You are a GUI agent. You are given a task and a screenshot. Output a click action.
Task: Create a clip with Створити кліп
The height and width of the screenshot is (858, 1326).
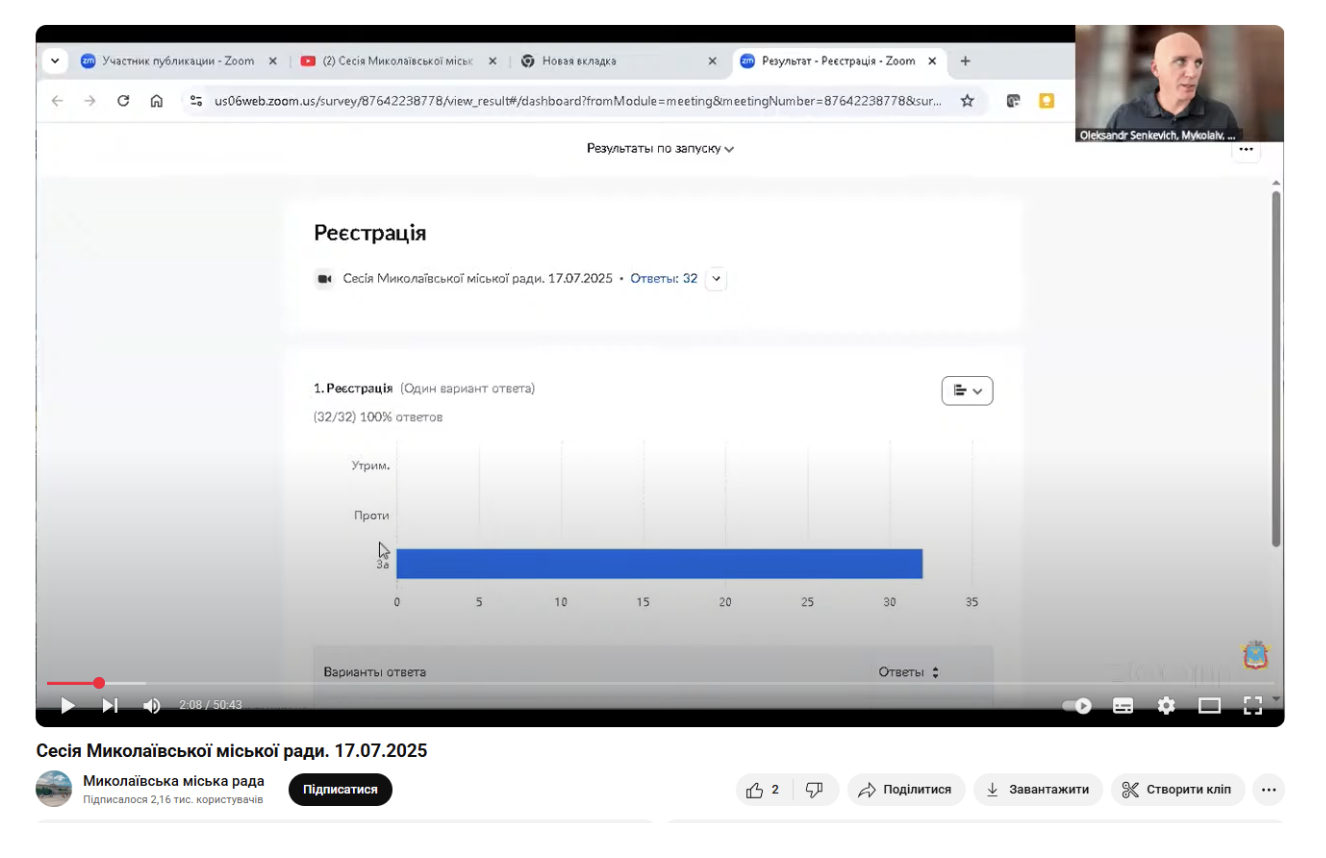point(1177,790)
